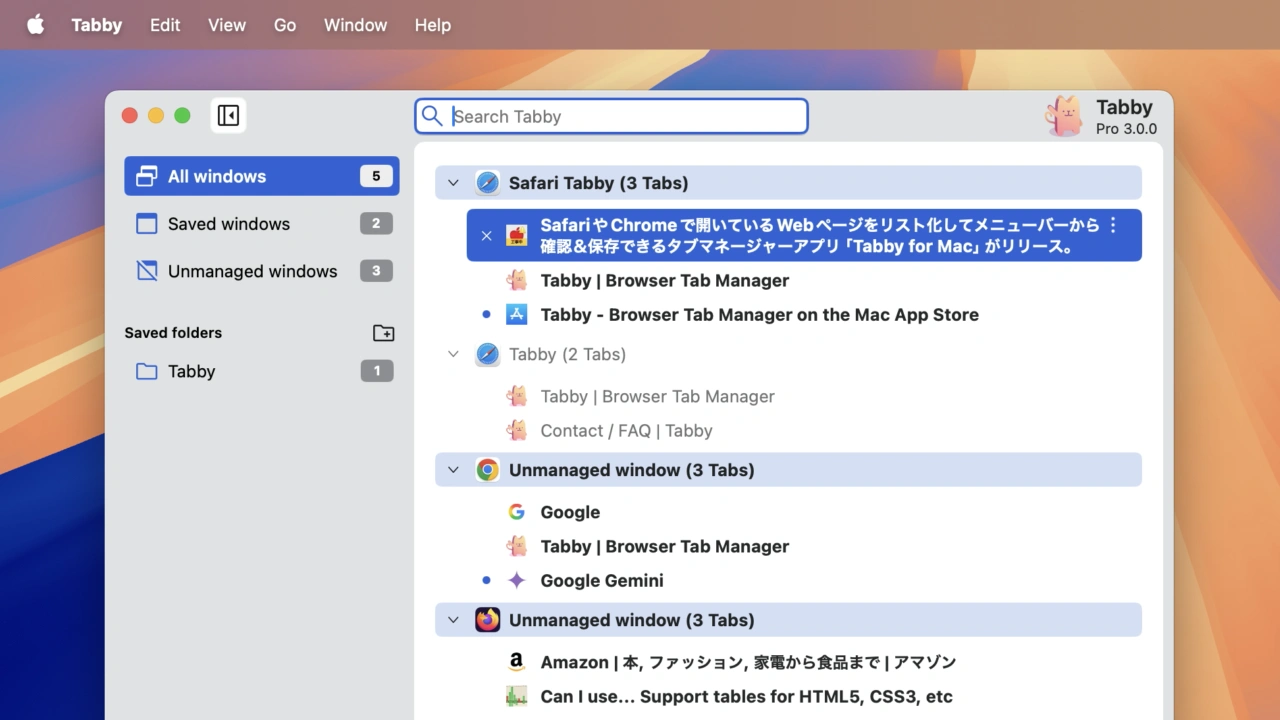Screen dimensions: 1280x720
Task: Click the new saved folder icon
Action: click(x=383, y=333)
